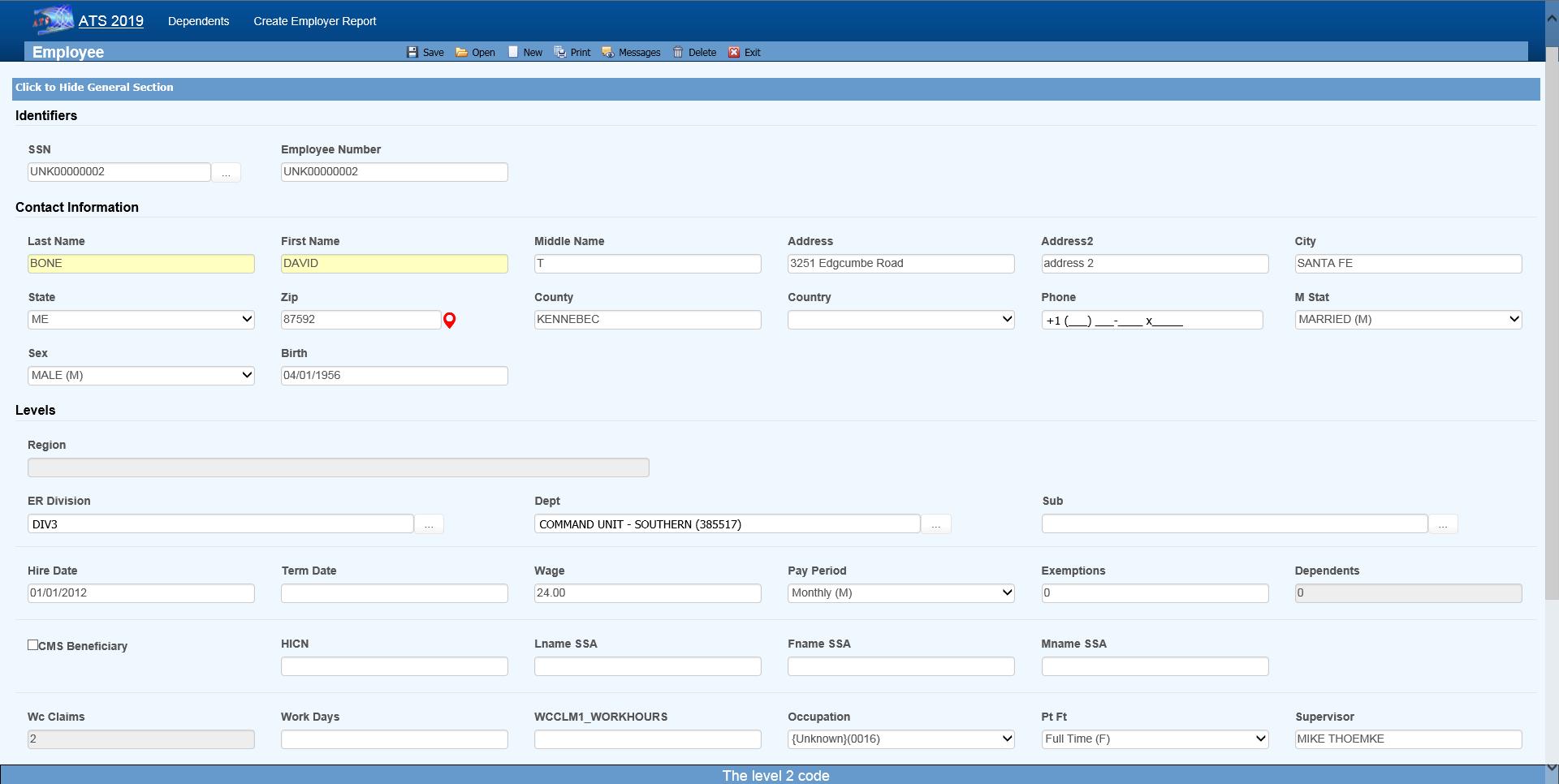1559x784 pixels.
Task: Click the Save disk icon in toolbar
Action: (412, 52)
